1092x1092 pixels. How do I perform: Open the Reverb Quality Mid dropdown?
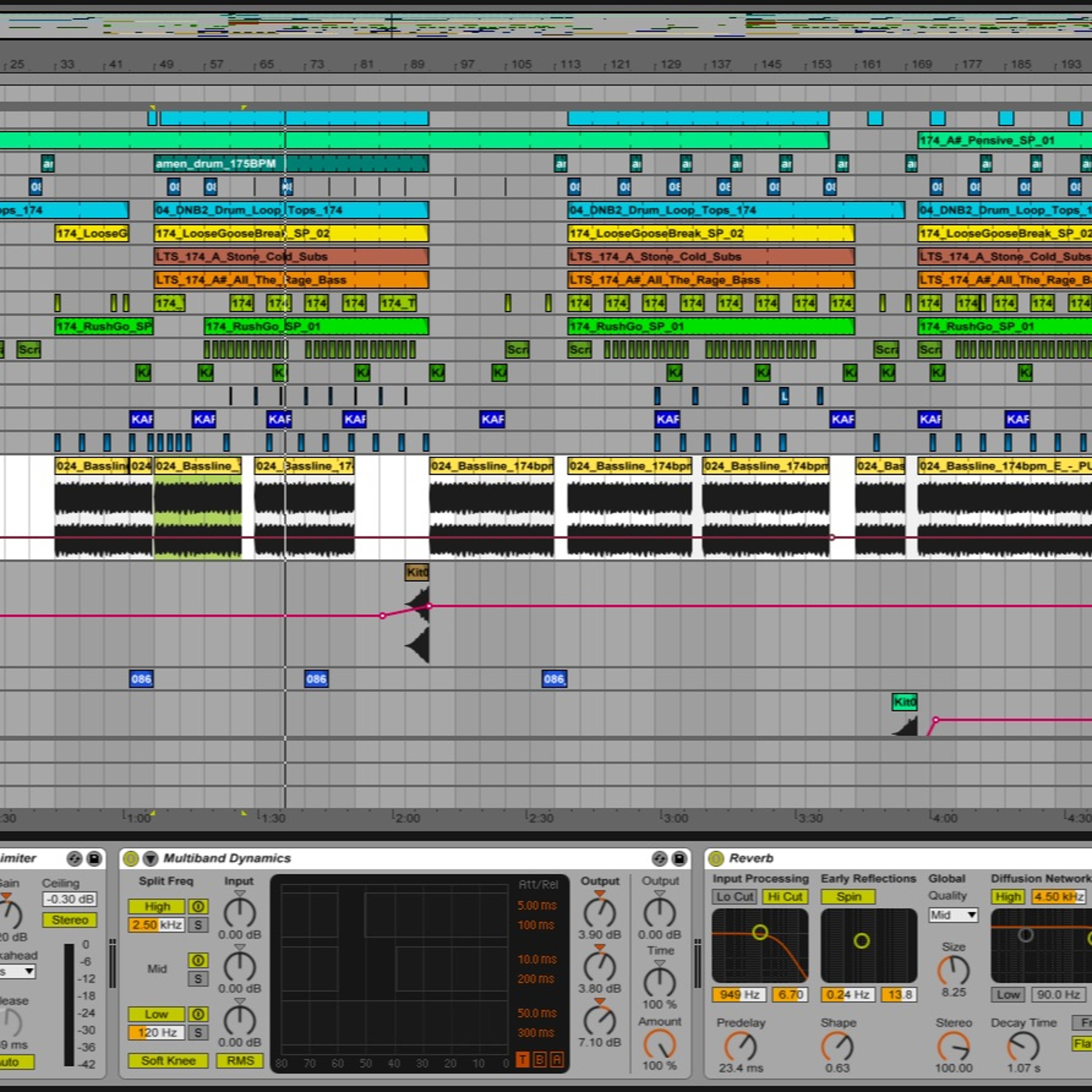point(954,915)
